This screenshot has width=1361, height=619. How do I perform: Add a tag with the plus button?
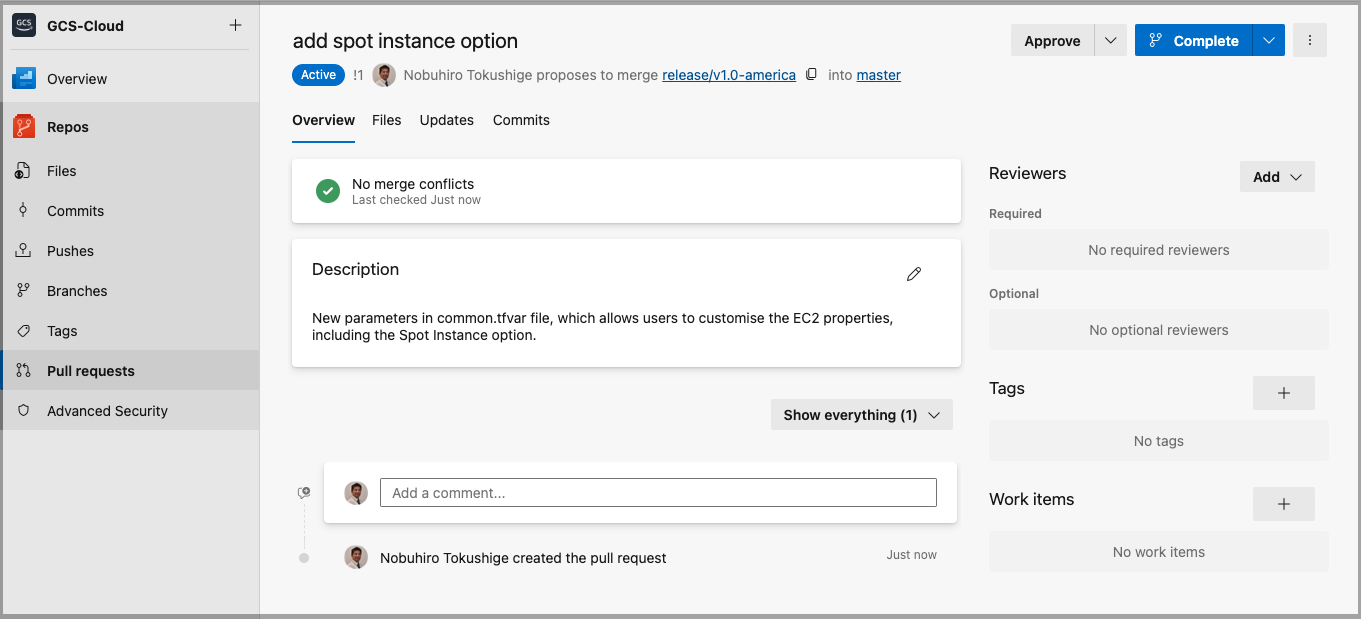click(1283, 393)
